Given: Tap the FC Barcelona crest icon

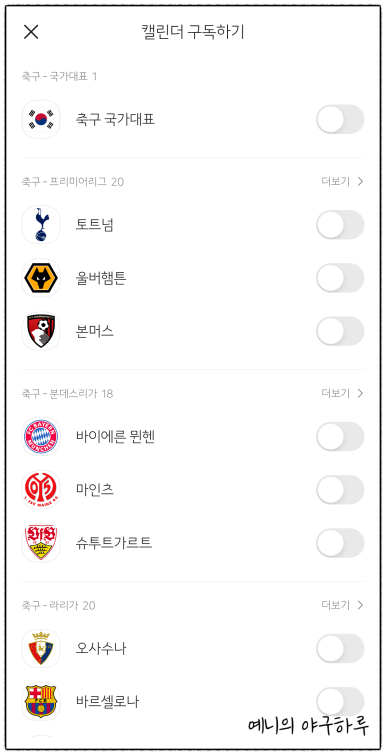Looking at the screenshot, I should pos(41,702).
